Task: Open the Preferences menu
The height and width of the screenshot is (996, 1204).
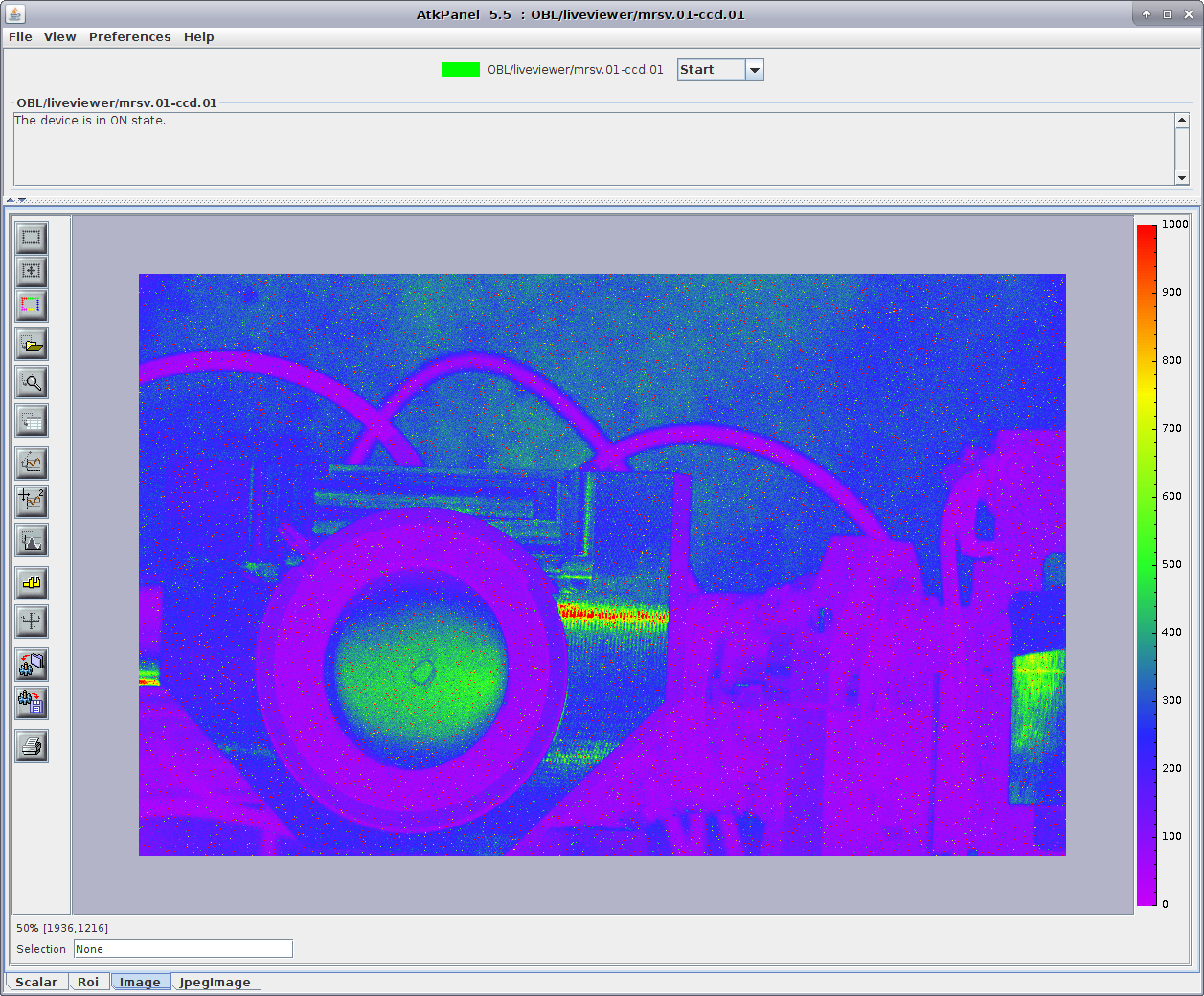Action: [129, 36]
